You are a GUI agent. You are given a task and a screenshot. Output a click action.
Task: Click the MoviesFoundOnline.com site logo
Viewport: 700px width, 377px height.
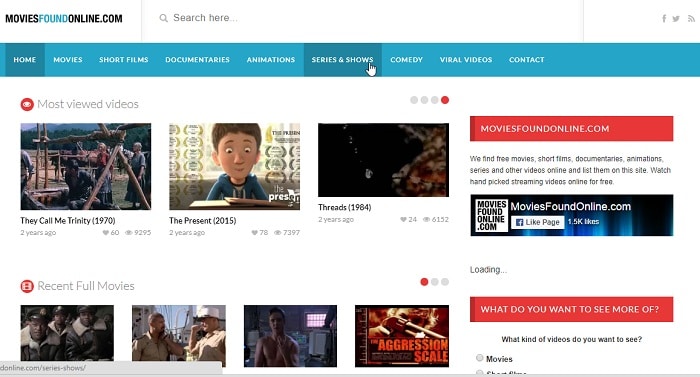coord(64,19)
